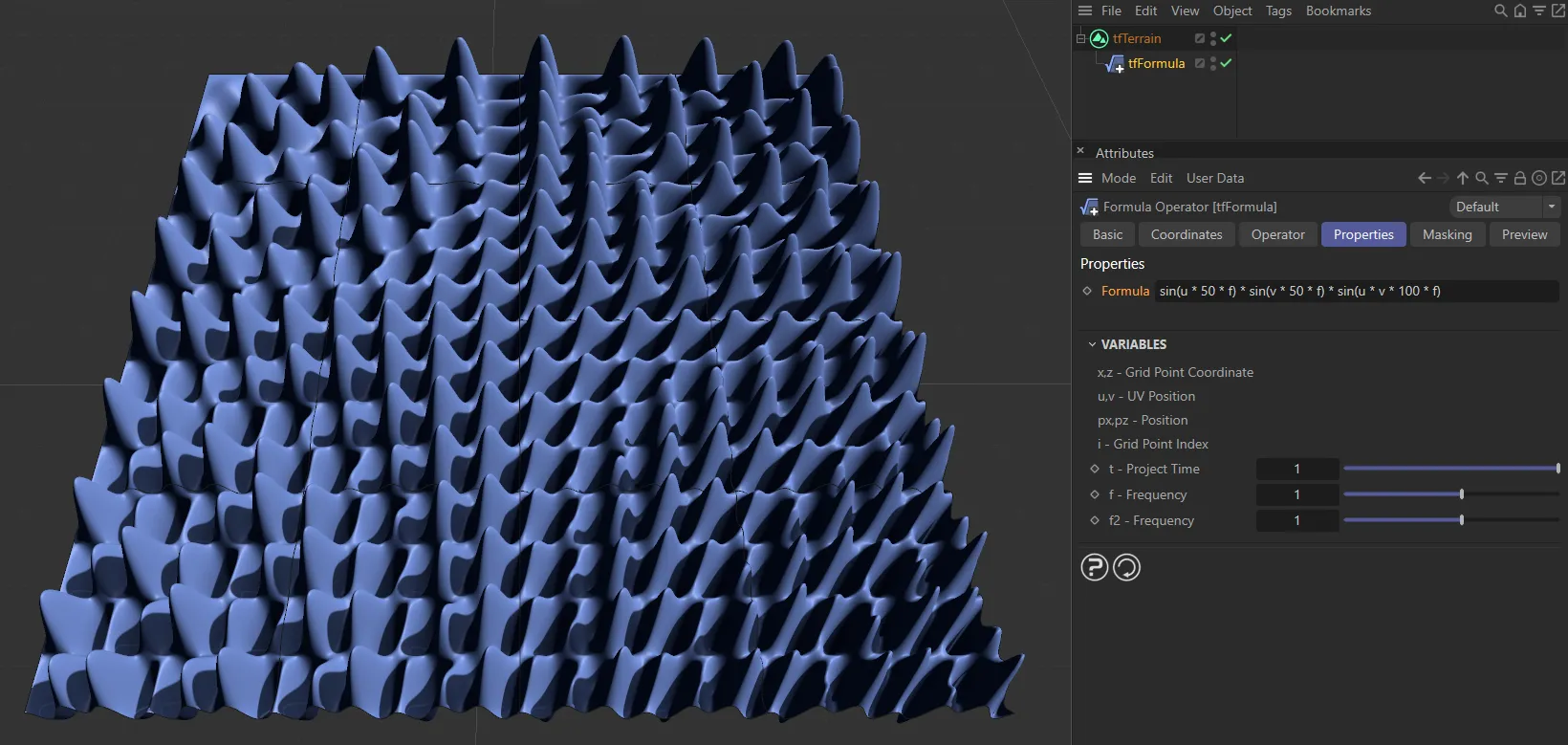
Task: Switch to the Masking tab
Action: (x=1447, y=234)
